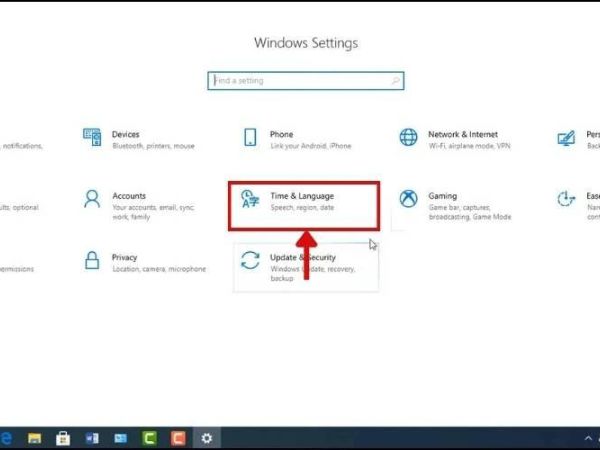This screenshot has width=600, height=450.
Task: Click 'Link your Android, iPhone' description
Action: click(x=311, y=146)
